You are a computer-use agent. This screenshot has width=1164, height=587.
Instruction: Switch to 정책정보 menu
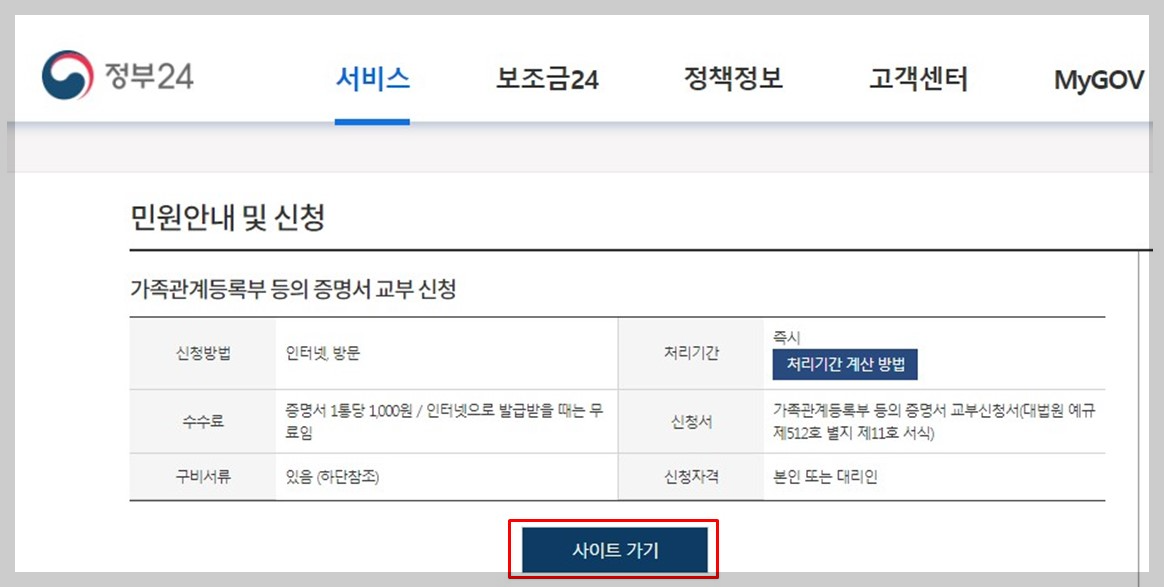pos(732,78)
